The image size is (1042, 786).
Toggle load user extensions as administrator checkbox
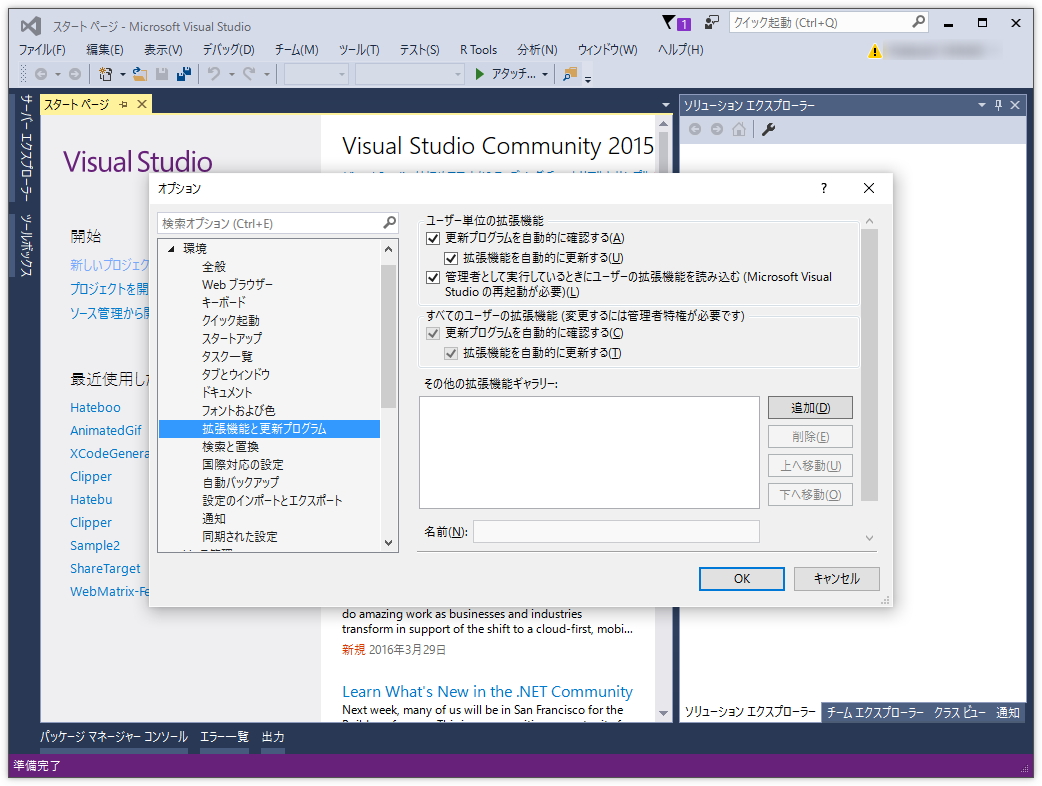(x=433, y=277)
